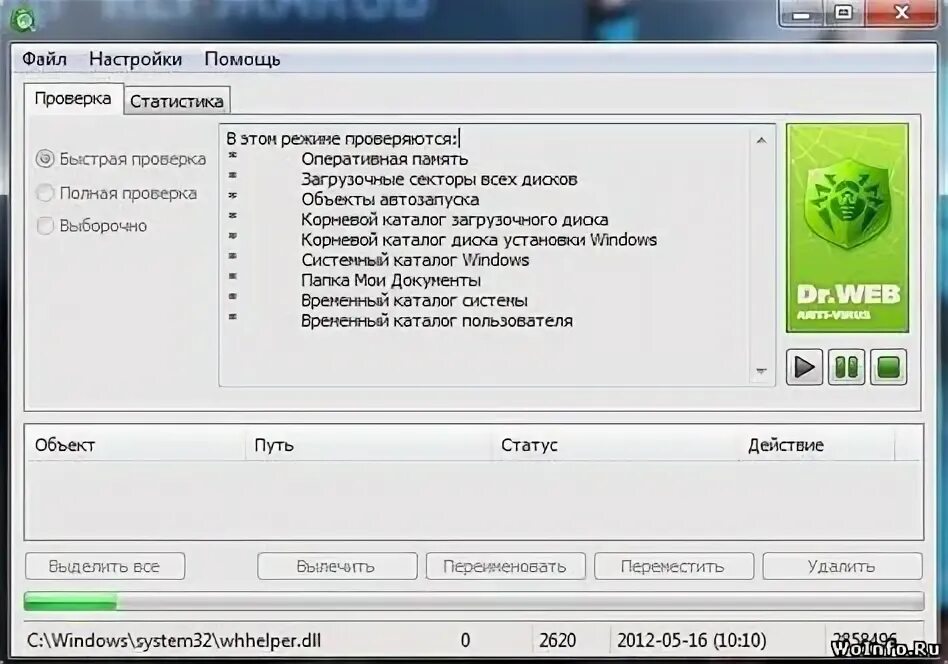
Task: Click 'Корневой каталог загрузочного диска' line
Action: tap(455, 220)
